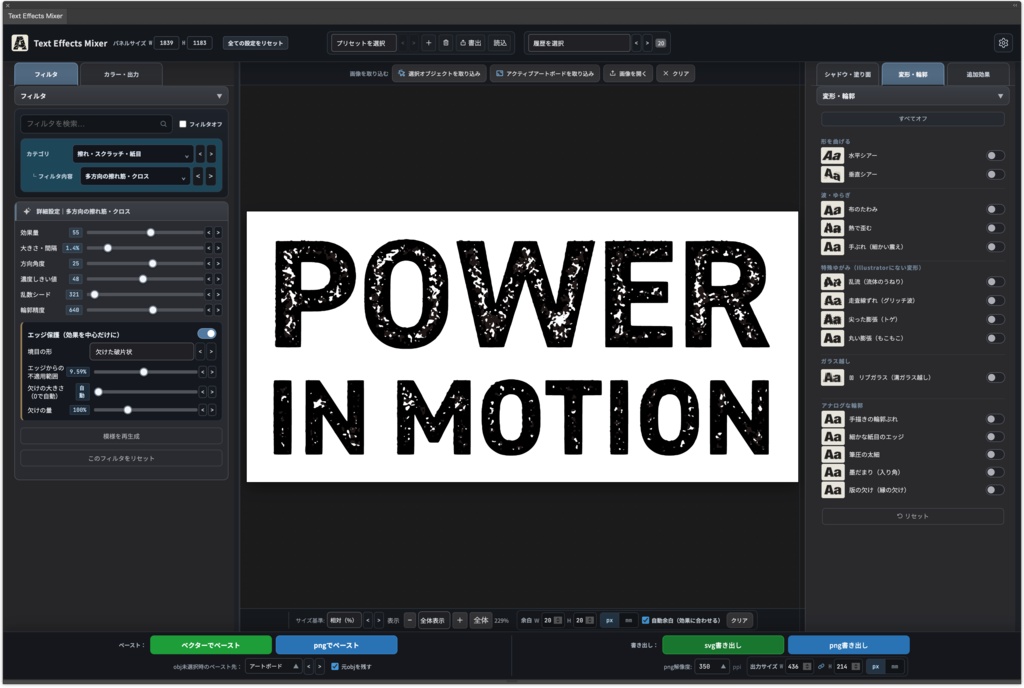The image size is (1024, 688).
Task: Open the 履歴を選択 dropdown
Action: 579,43
